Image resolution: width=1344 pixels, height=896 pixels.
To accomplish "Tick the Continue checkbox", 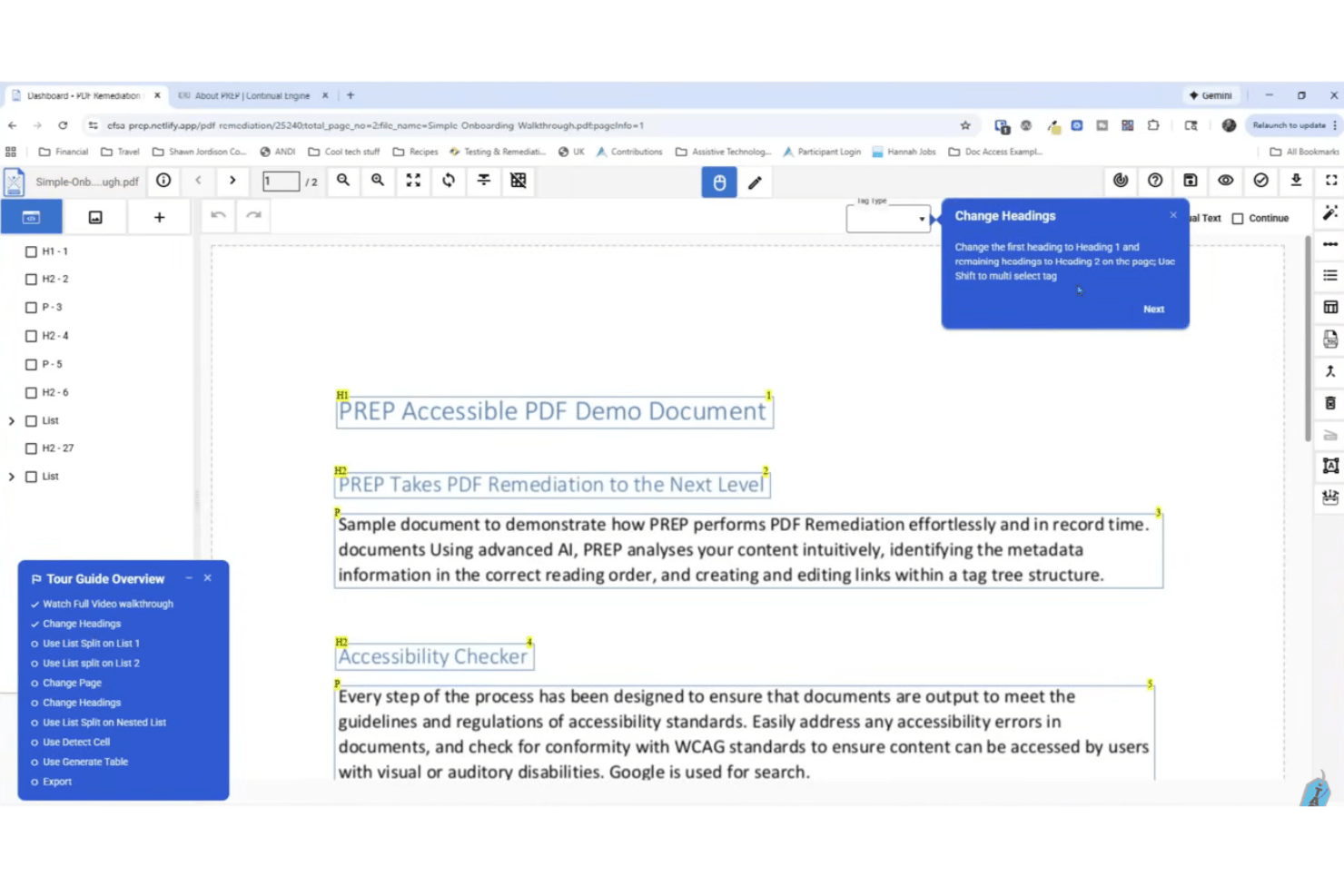I will tap(1238, 219).
